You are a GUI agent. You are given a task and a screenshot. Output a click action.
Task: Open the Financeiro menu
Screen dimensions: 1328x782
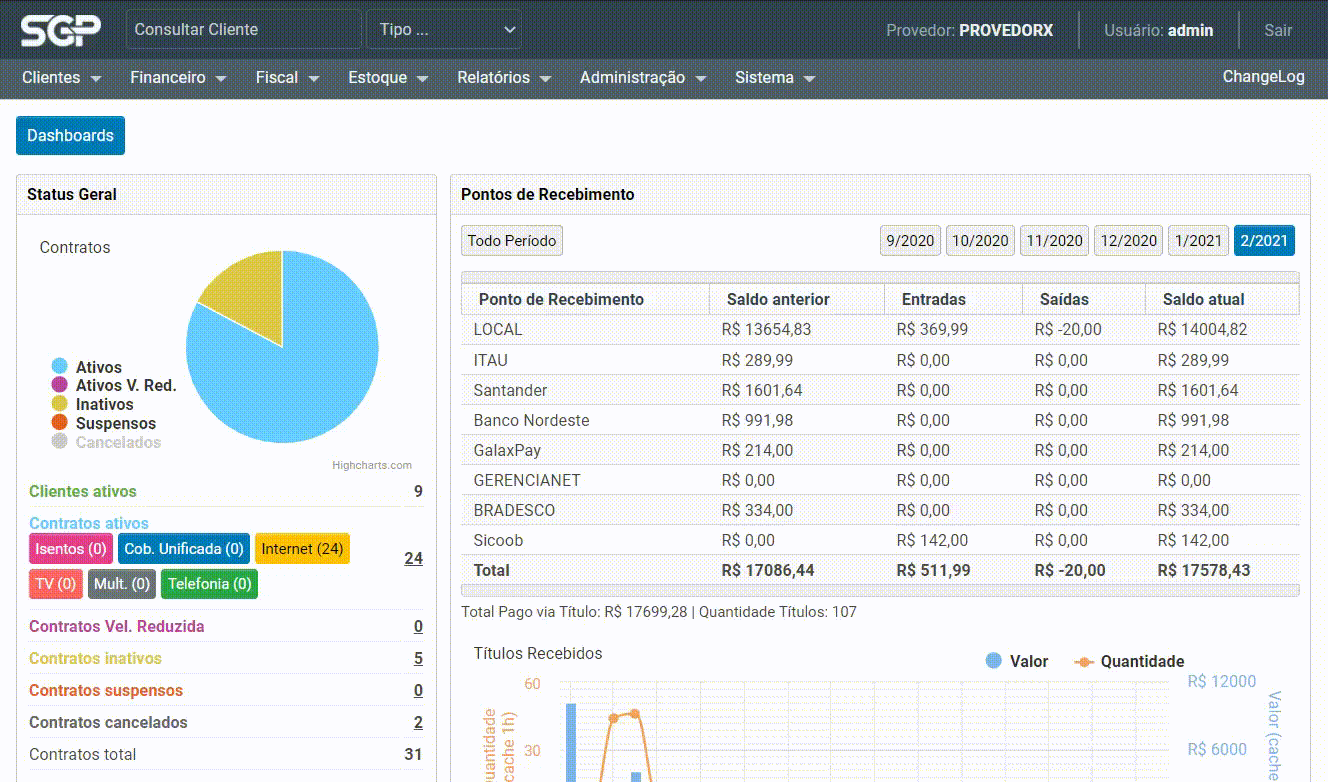[x=178, y=78]
